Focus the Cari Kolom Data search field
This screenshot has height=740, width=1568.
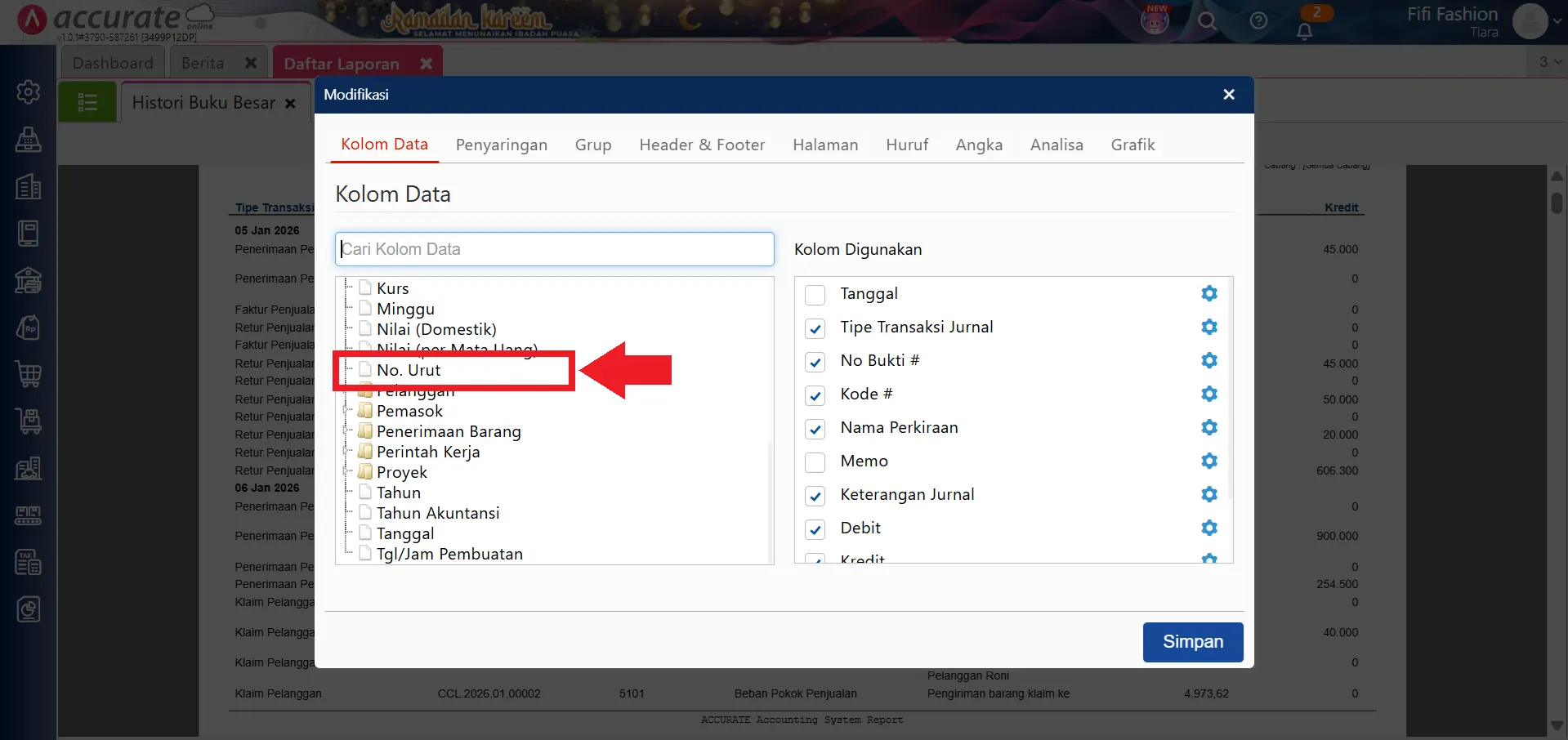coord(554,249)
